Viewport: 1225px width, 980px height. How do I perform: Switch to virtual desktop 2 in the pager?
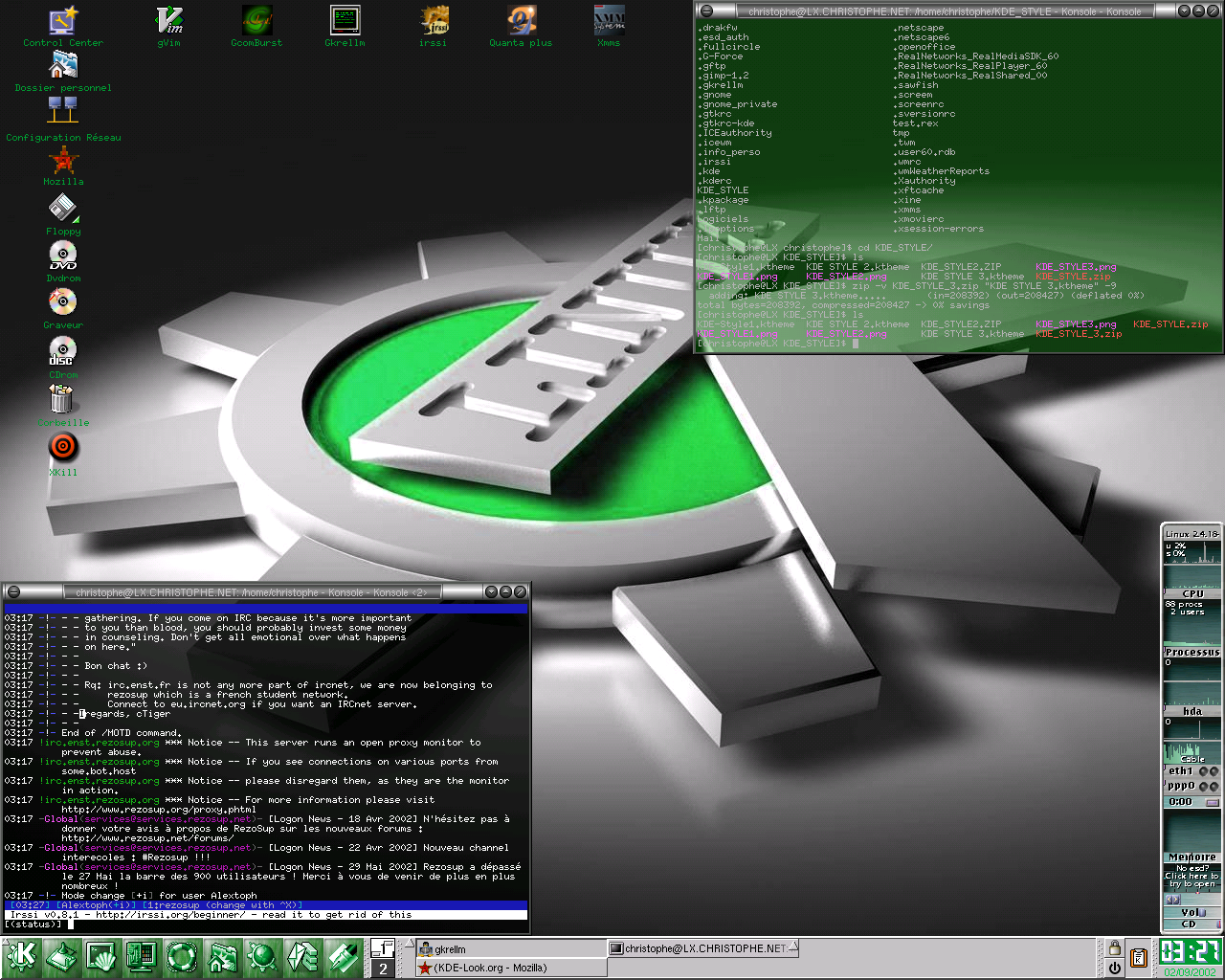[x=383, y=969]
